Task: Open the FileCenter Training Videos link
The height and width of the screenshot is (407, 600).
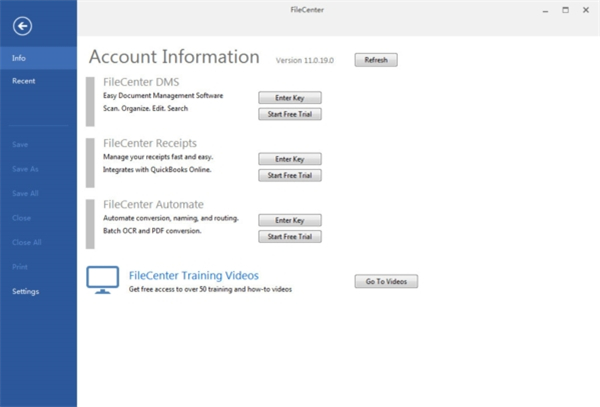Action: 194,274
